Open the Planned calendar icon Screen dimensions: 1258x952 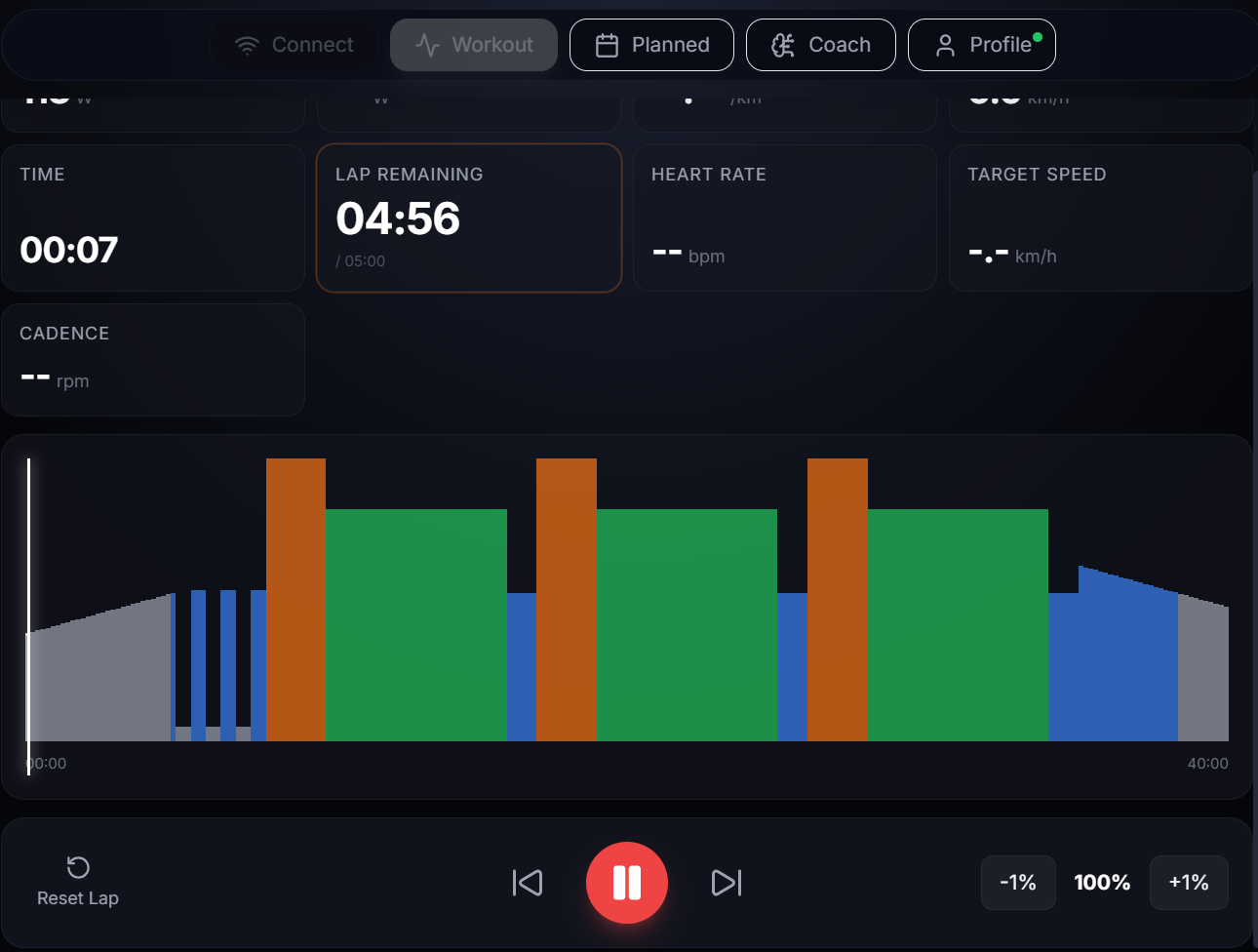pos(607,44)
